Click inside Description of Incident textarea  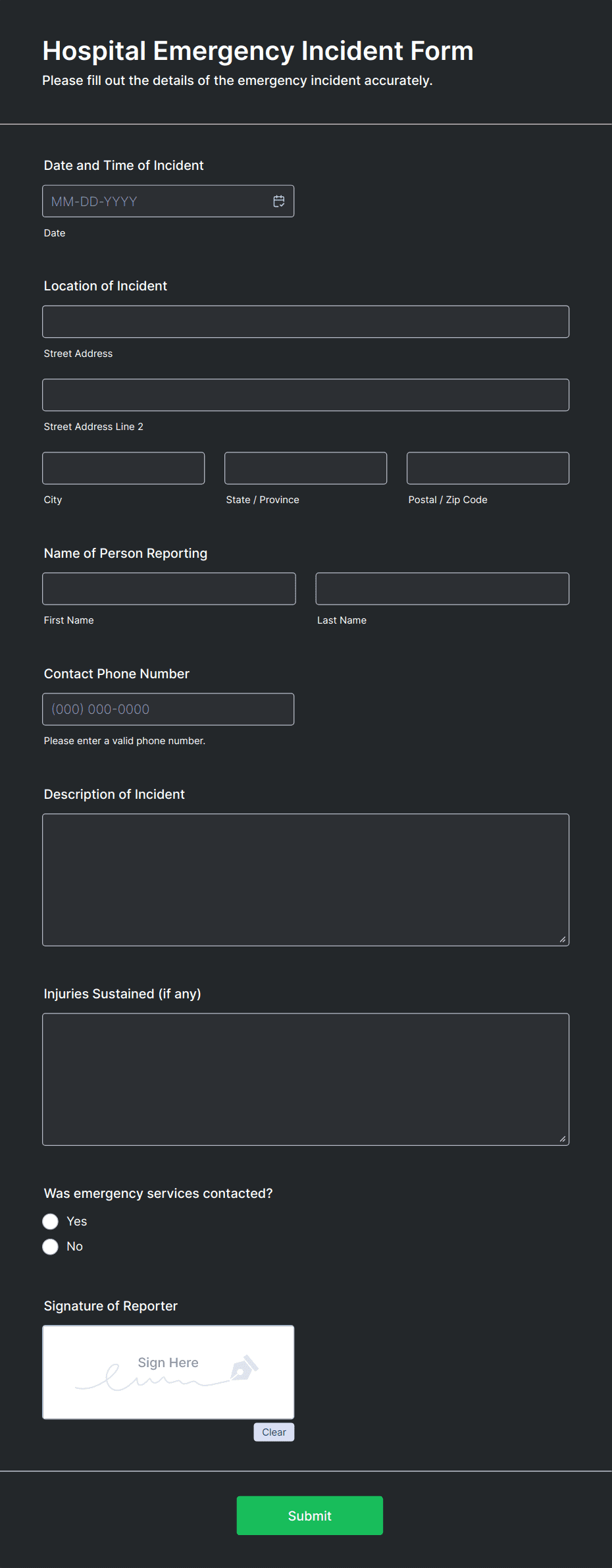306,880
